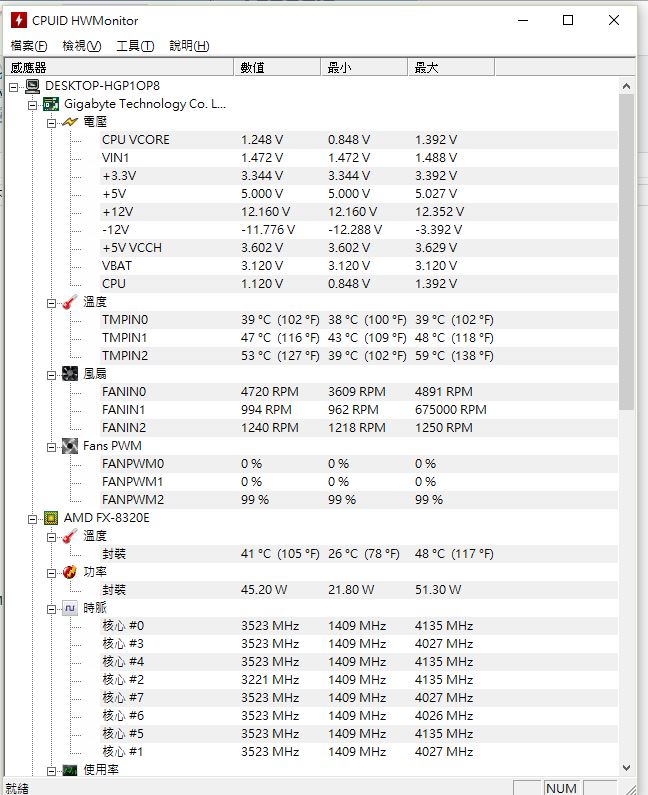Image resolution: width=648 pixels, height=795 pixels.
Task: Collapse the AMD 功率 power section
Action: tap(51, 573)
